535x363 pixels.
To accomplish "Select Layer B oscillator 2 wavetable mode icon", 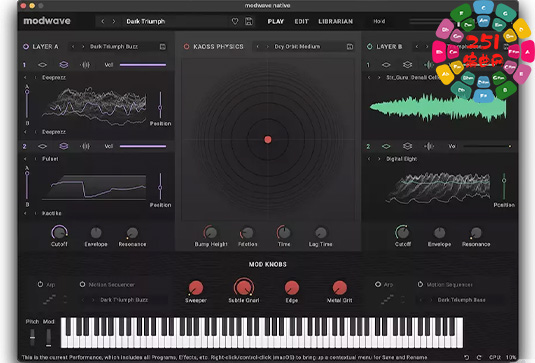I will coord(386,146).
